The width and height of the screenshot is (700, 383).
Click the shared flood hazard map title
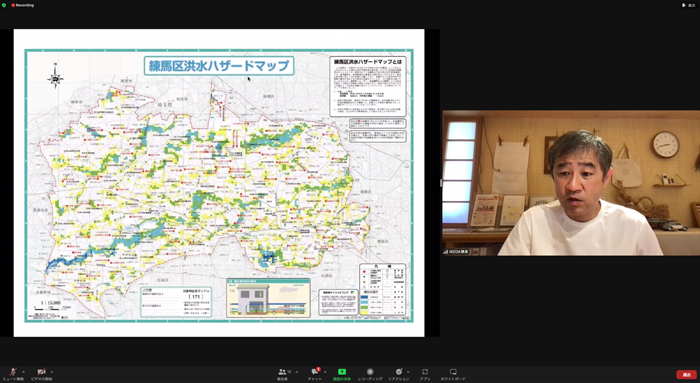(x=219, y=66)
